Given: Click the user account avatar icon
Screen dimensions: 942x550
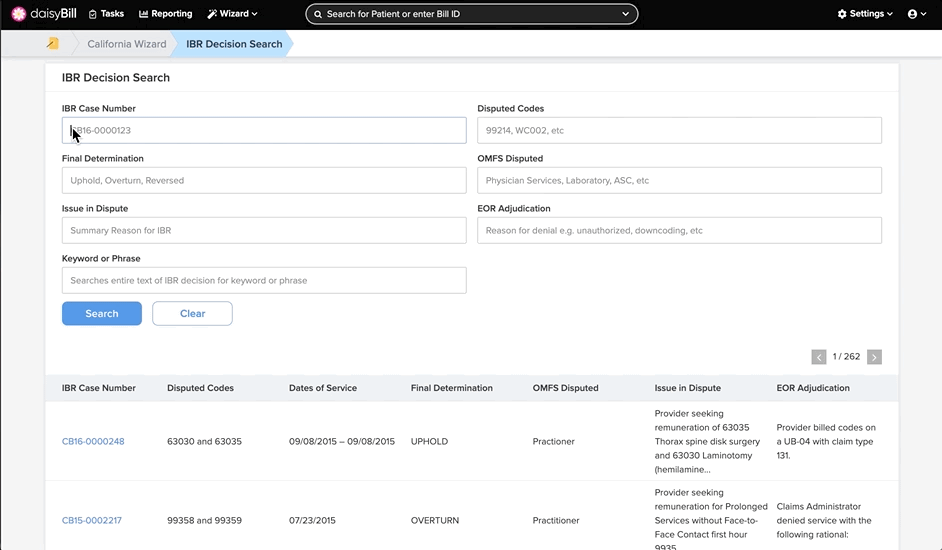Looking at the screenshot, I should 913,14.
